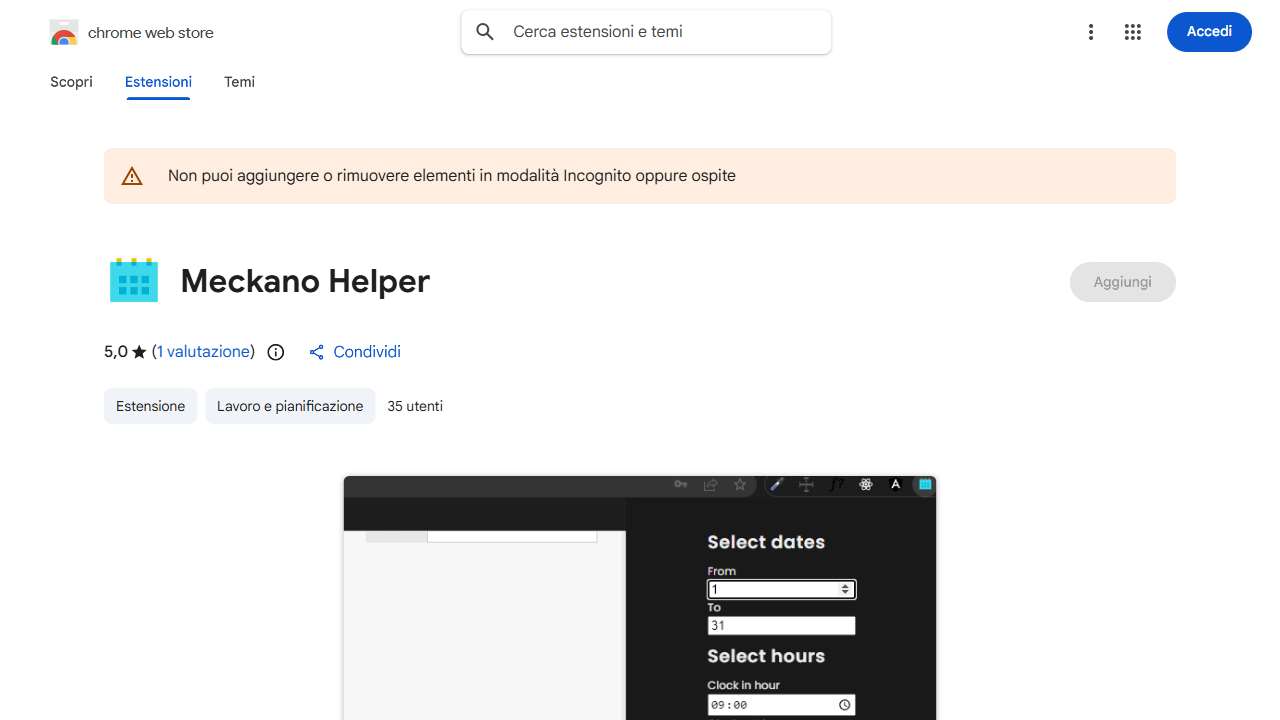
Task: Click the 'Estensione' category chip
Action: (150, 406)
